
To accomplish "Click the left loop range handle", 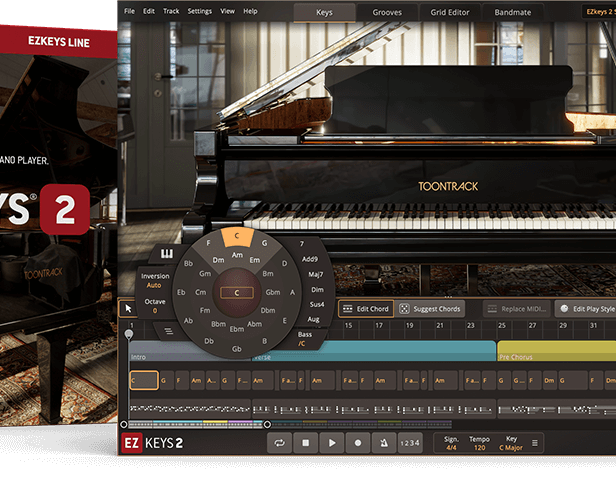I will [124, 424].
